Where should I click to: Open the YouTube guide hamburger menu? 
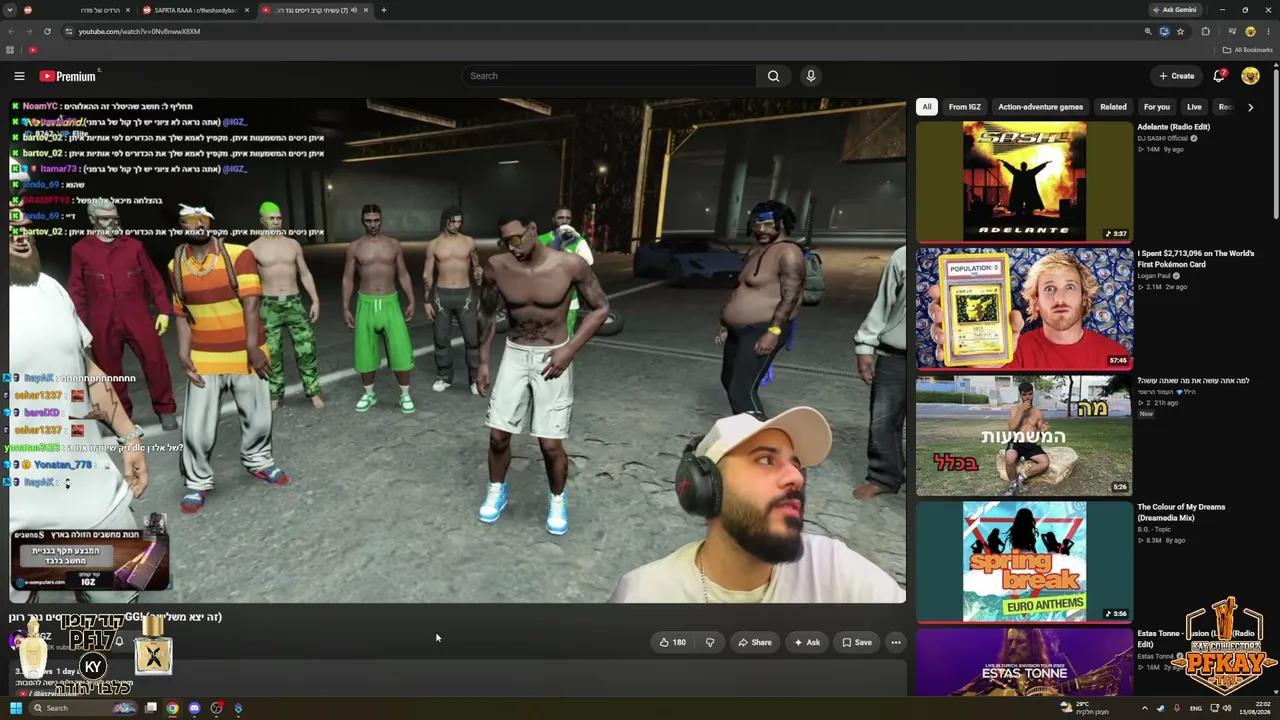click(x=19, y=76)
